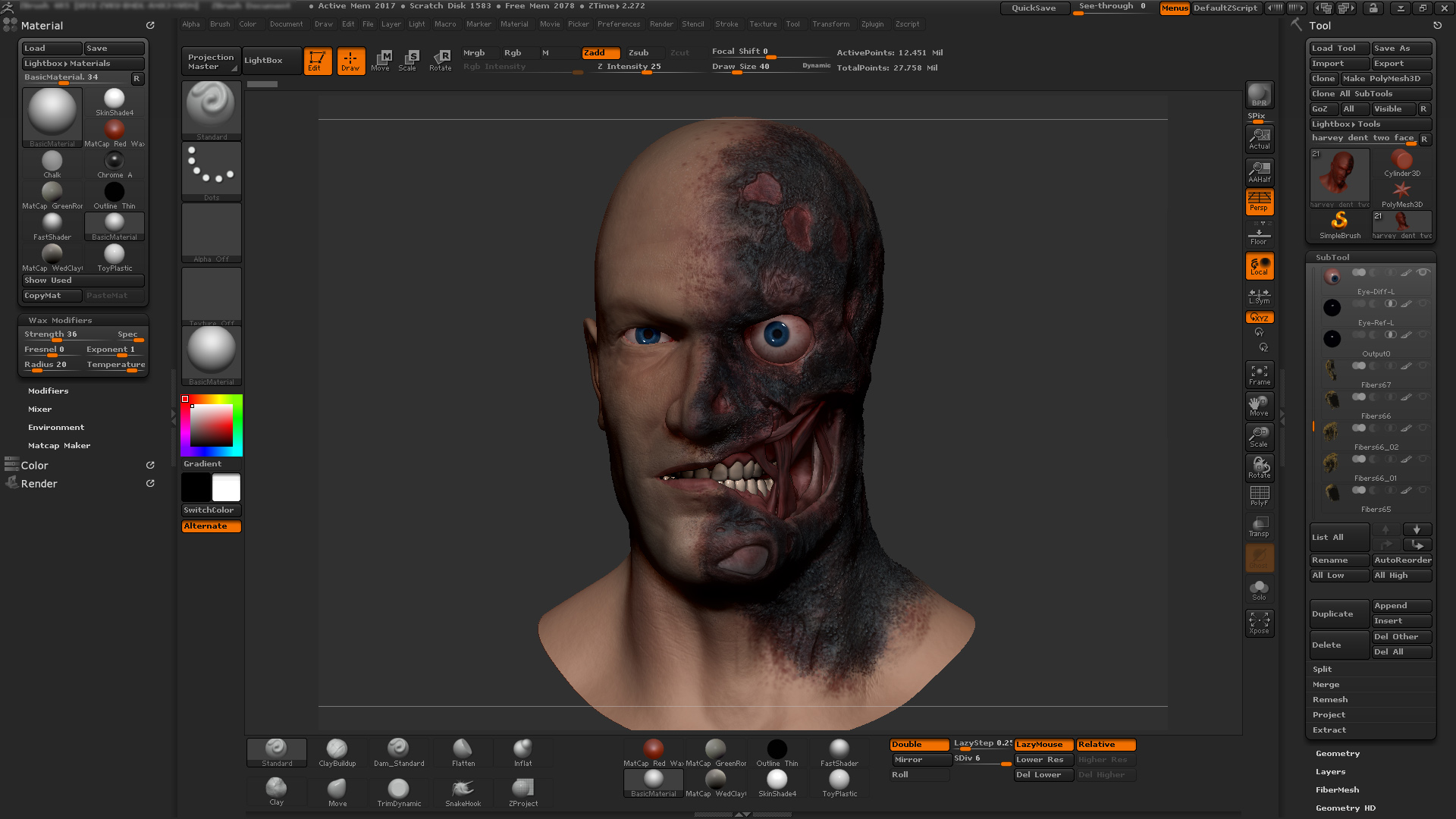
Task: Expand the Modifiers section
Action: [x=49, y=391]
